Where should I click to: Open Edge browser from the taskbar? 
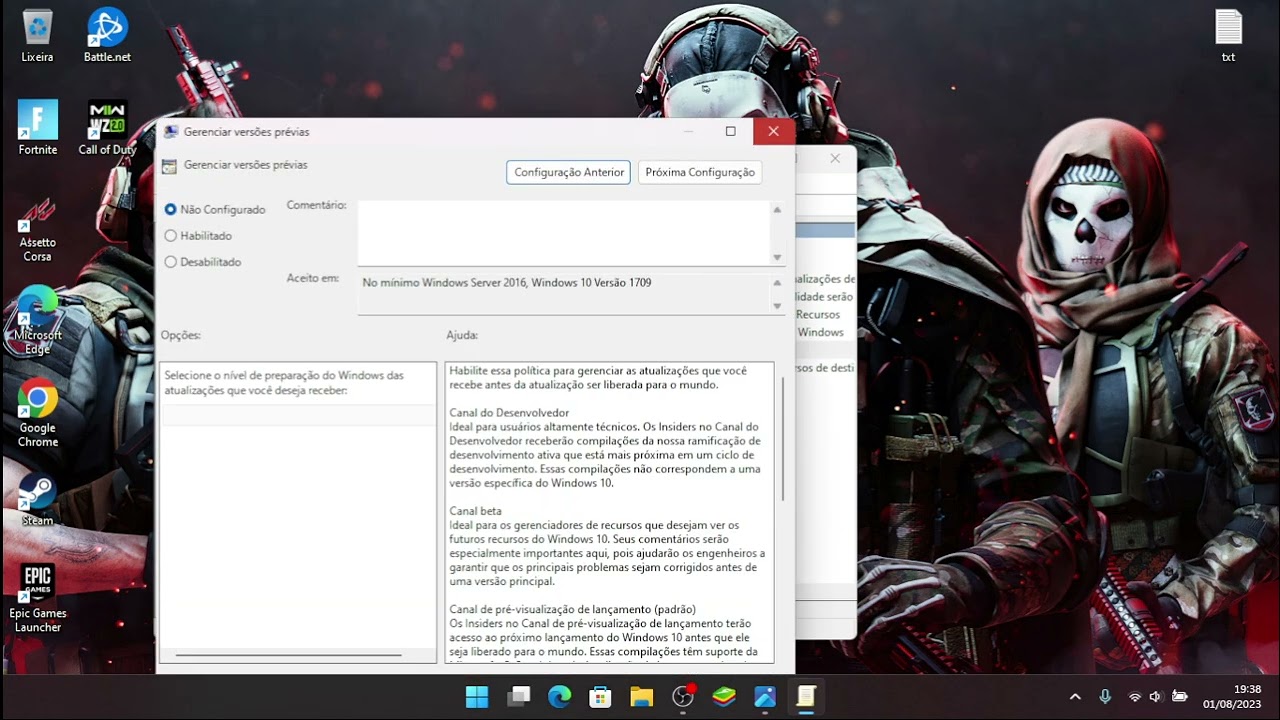(x=559, y=697)
